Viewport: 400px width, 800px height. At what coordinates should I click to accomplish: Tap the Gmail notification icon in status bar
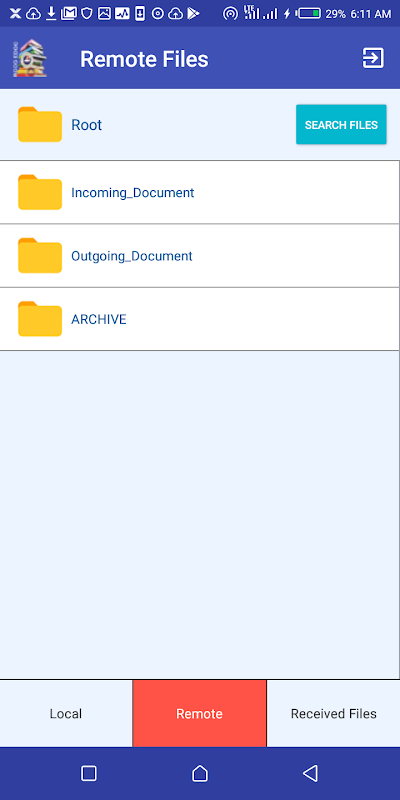68,14
